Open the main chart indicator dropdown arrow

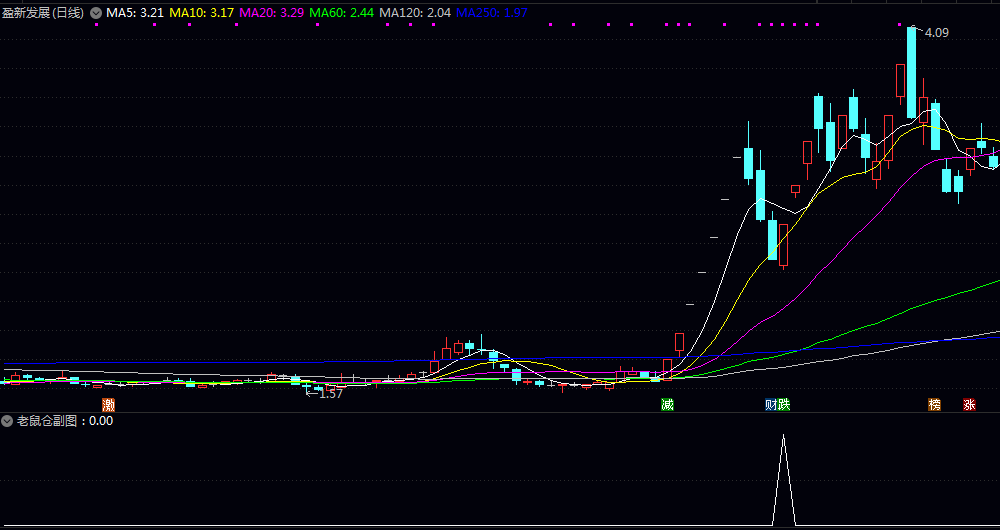point(96,13)
